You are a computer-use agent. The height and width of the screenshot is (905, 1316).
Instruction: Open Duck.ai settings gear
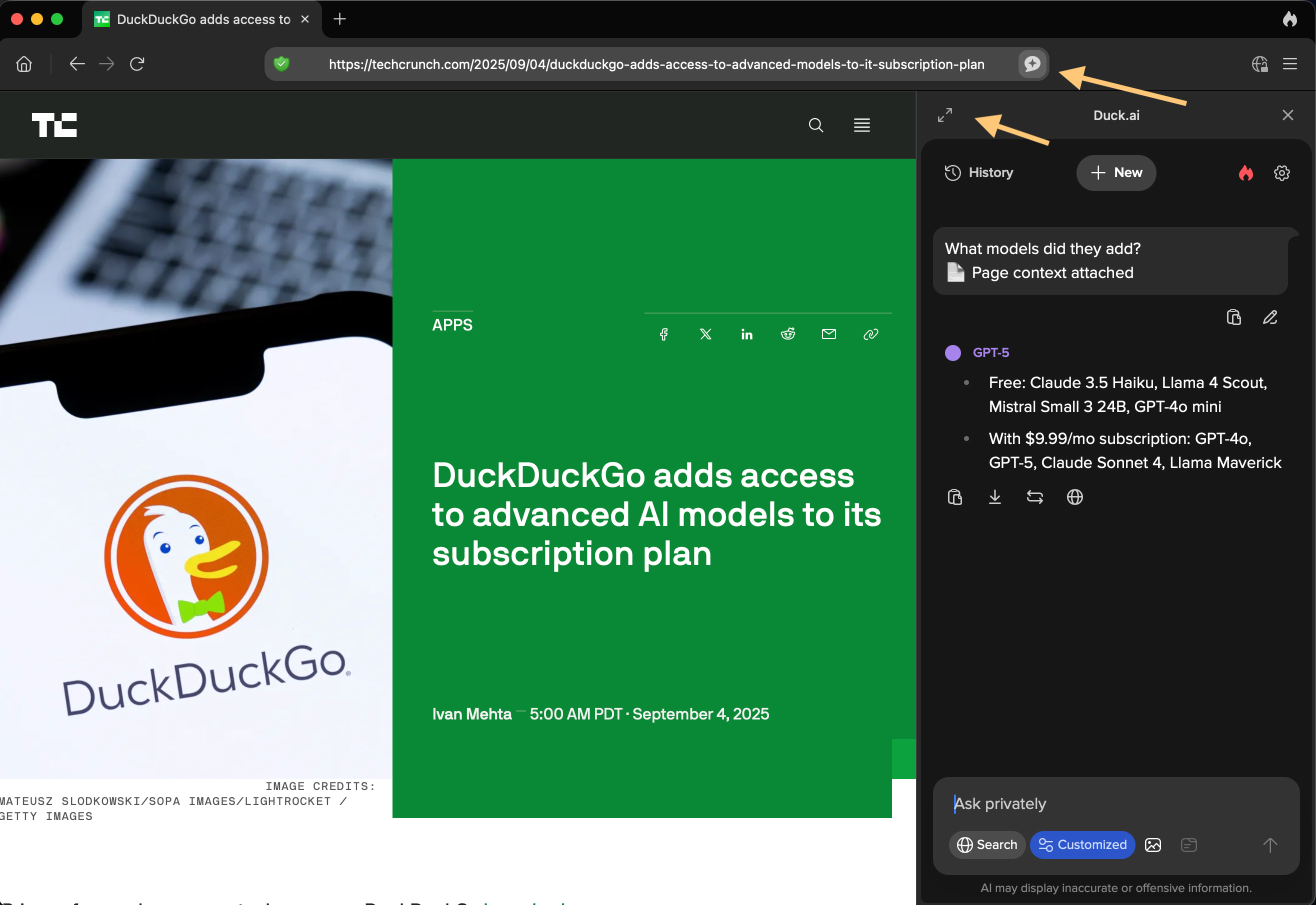click(x=1281, y=173)
